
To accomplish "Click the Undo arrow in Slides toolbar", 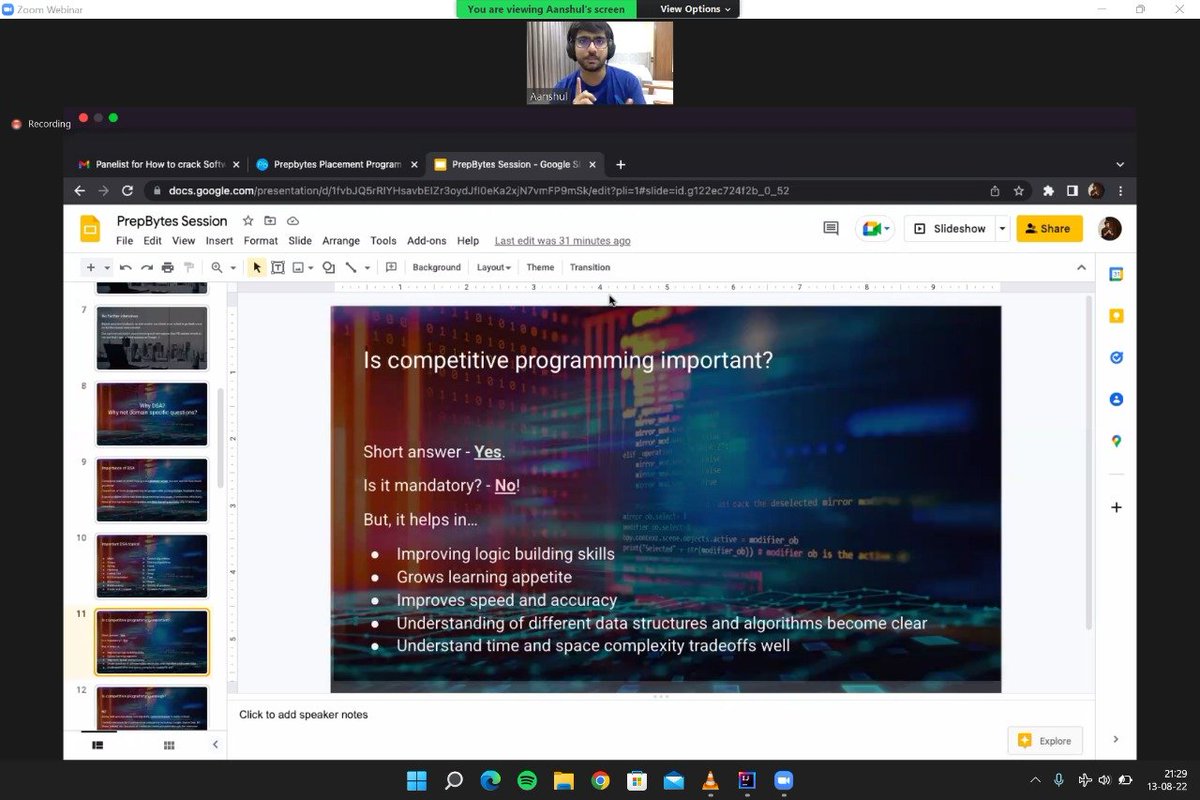I will pyautogui.click(x=125, y=268).
